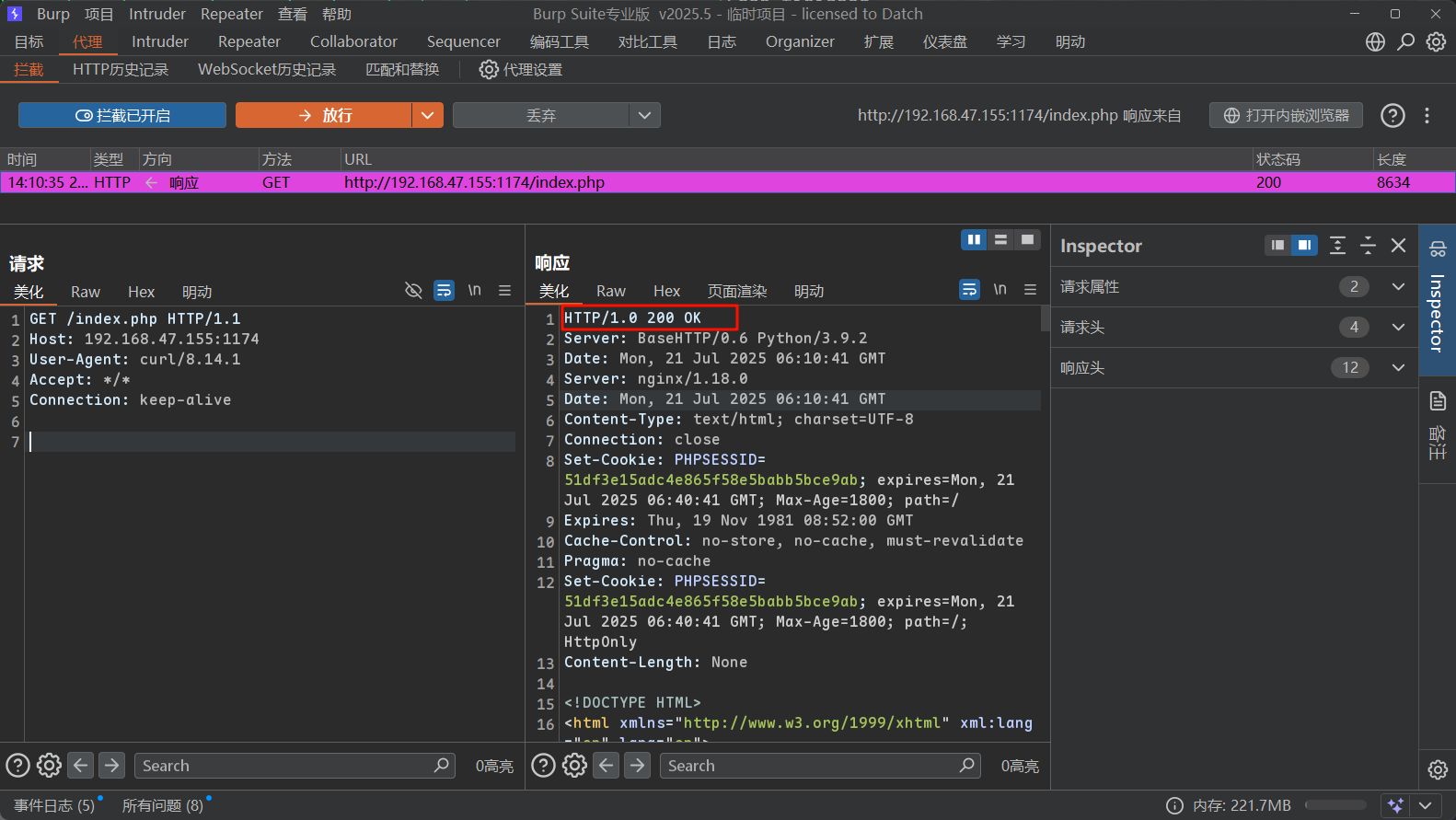Go back using request panel left arrow
This screenshot has height=820, width=1456.
click(x=81, y=765)
